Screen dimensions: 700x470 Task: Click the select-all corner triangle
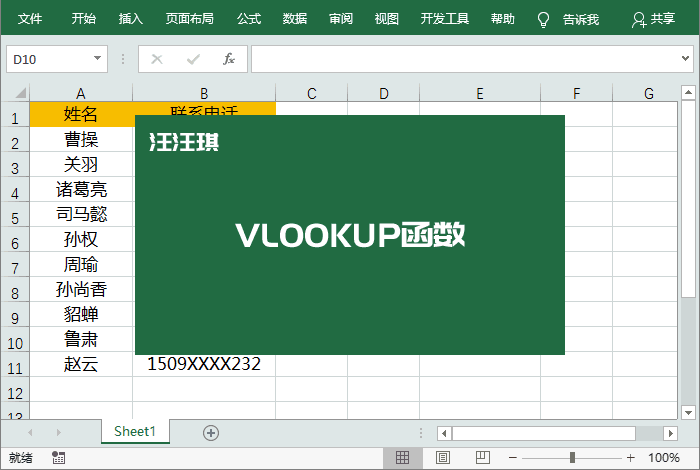[x=21, y=93]
